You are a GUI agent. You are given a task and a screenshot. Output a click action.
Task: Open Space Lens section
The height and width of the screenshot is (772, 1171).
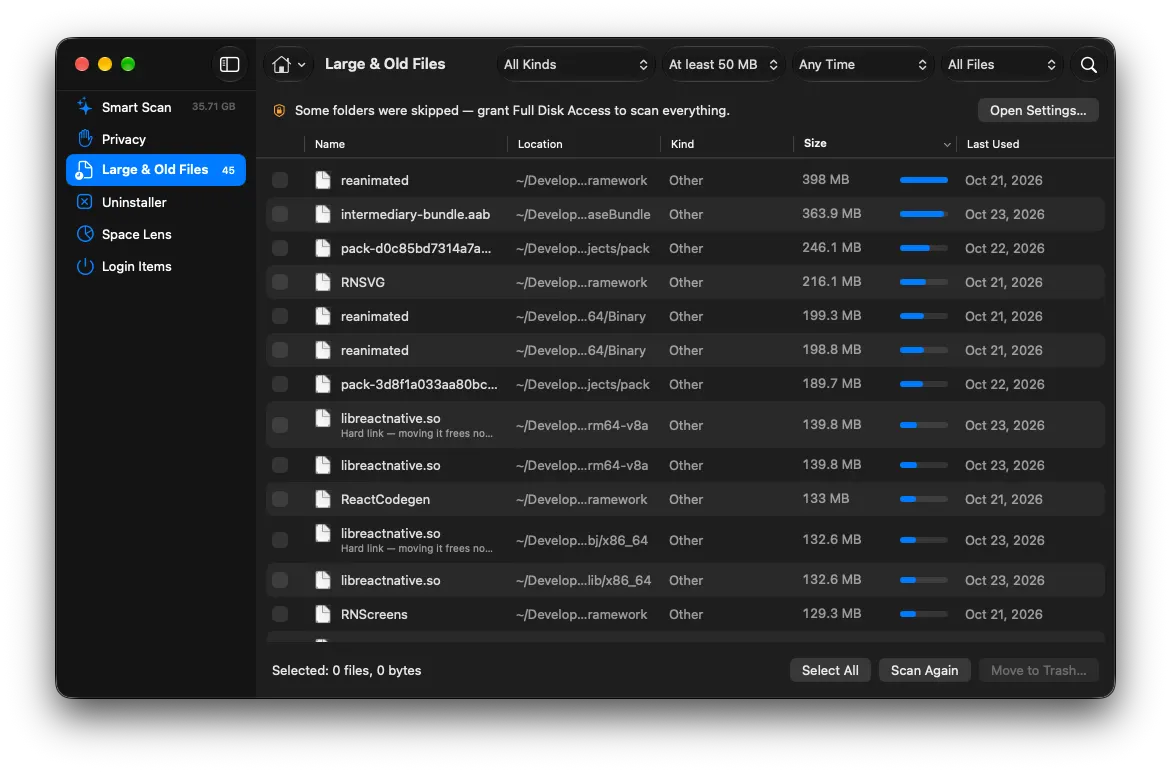[155, 234]
